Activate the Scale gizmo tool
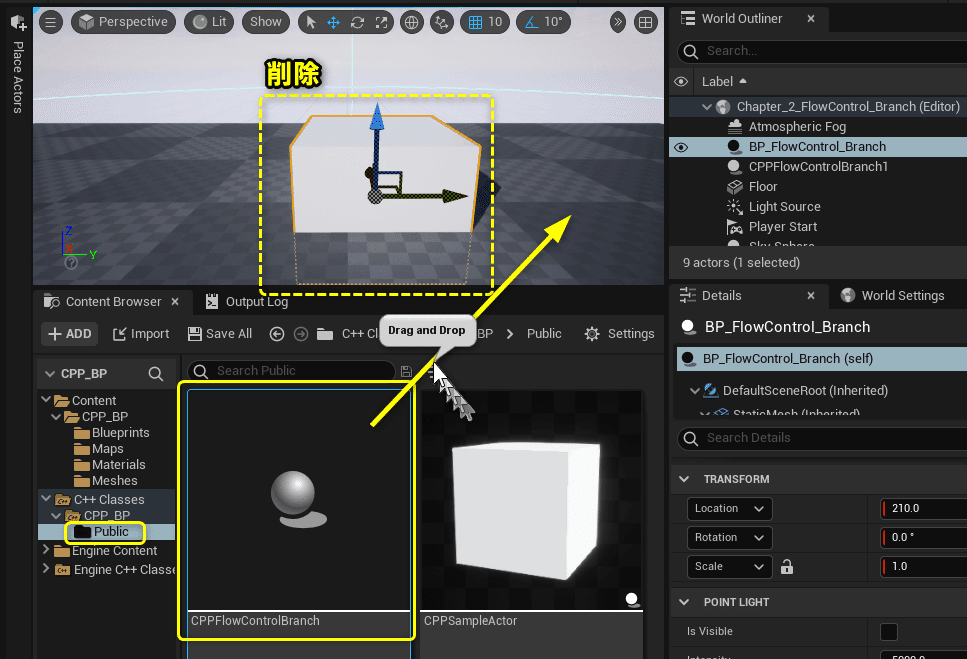This screenshot has width=967, height=659. pyautogui.click(x=381, y=23)
